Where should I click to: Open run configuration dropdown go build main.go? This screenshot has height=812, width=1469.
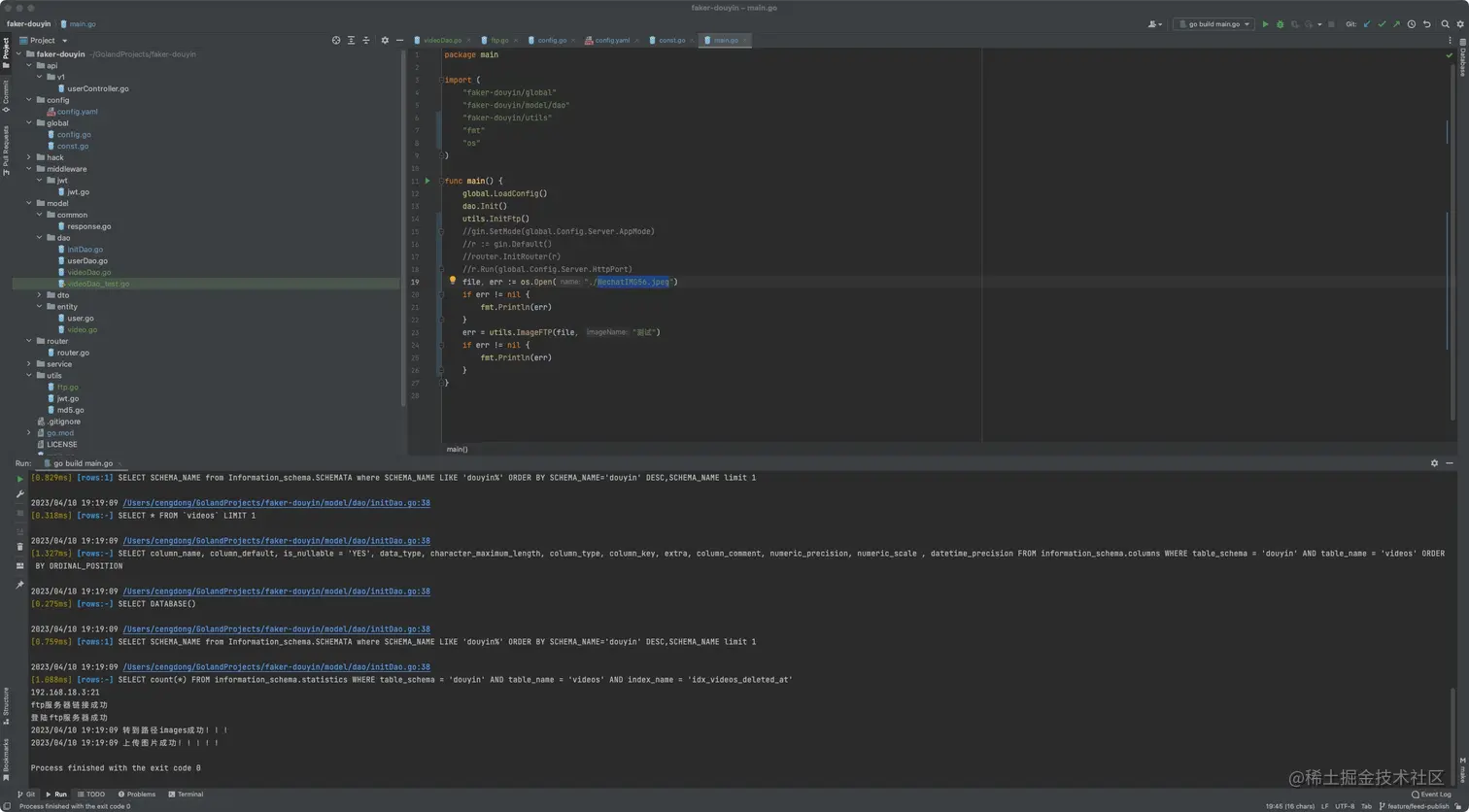pyautogui.click(x=1213, y=24)
